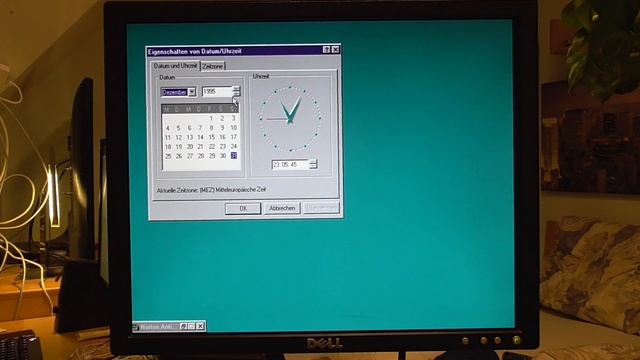Screen dimensions: 640x360
Task: Maximize the minimized Norton Anti window
Action: (191, 327)
